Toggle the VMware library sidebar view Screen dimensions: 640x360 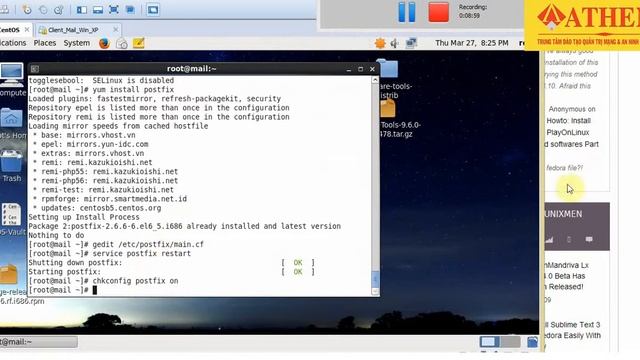(82, 9)
